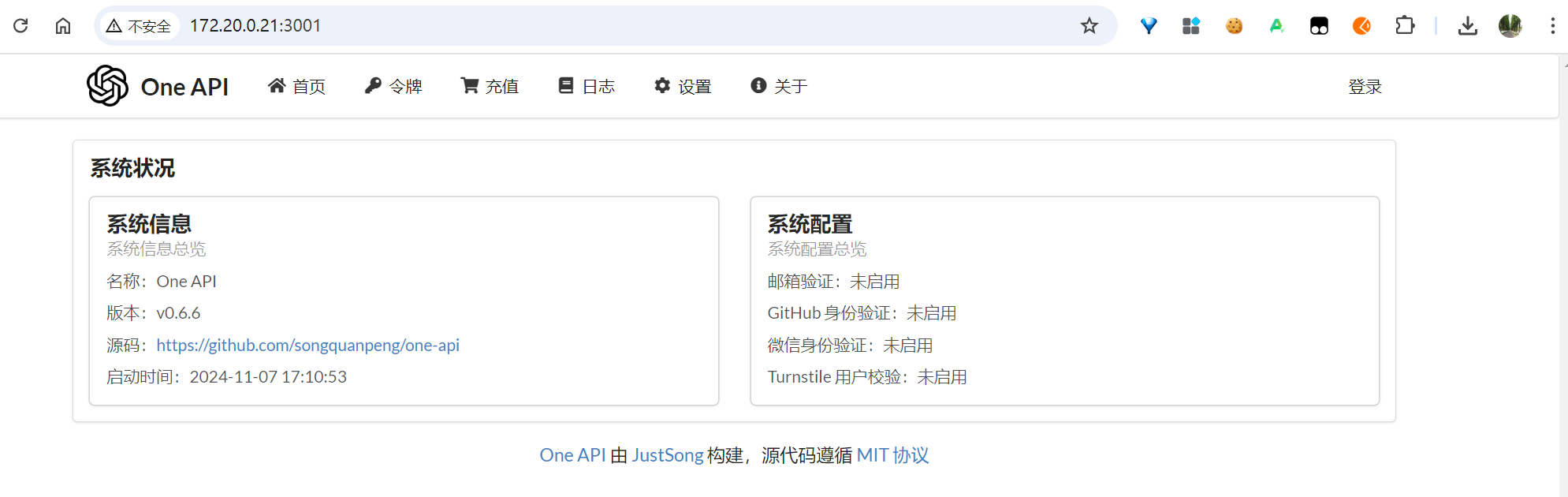Click the 名称：One API row
1568x497 pixels.
[162, 282]
